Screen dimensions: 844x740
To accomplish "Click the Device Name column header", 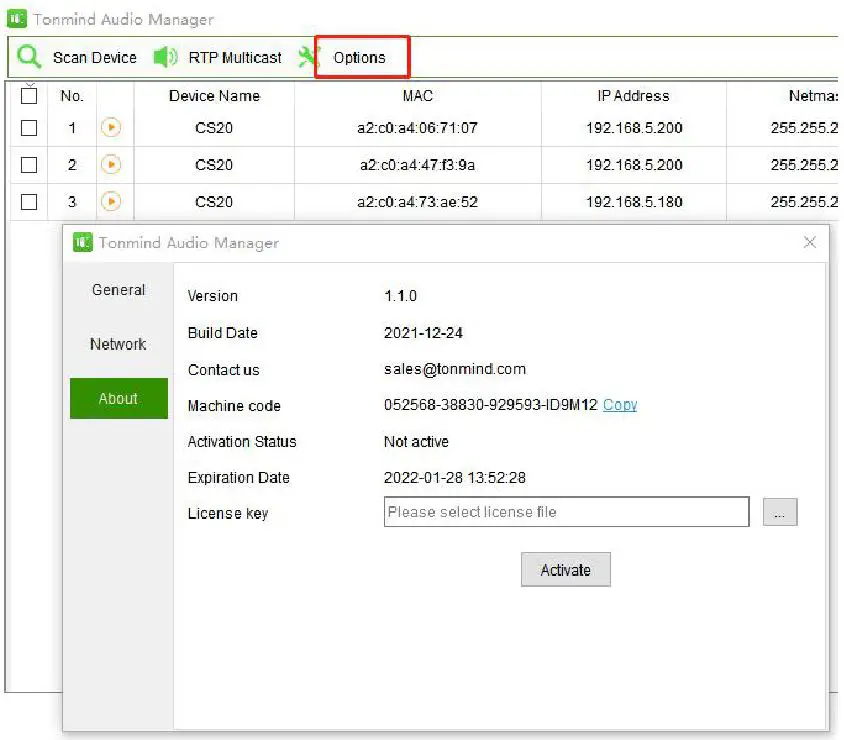I will point(214,96).
